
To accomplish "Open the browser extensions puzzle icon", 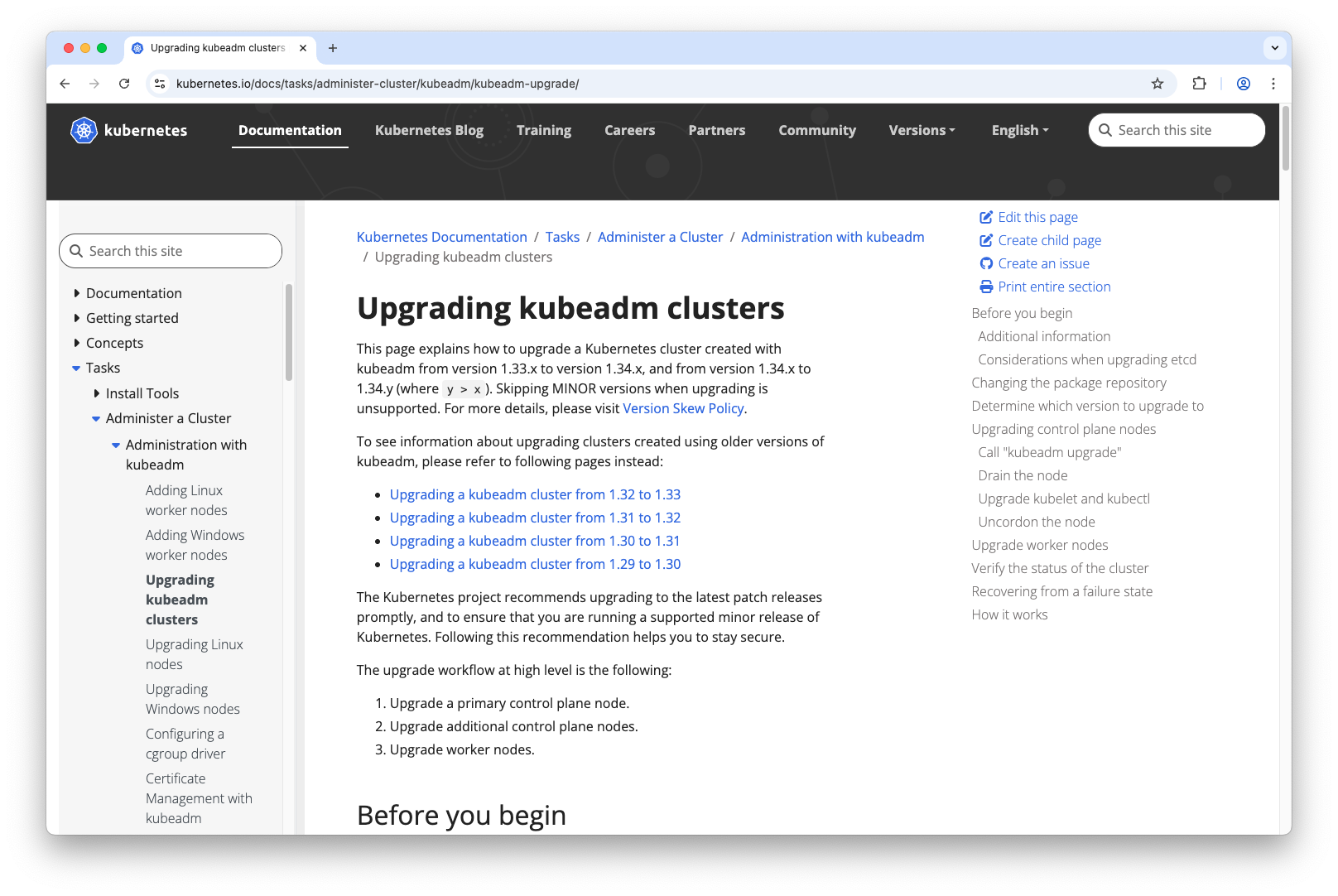I will coord(1199,84).
